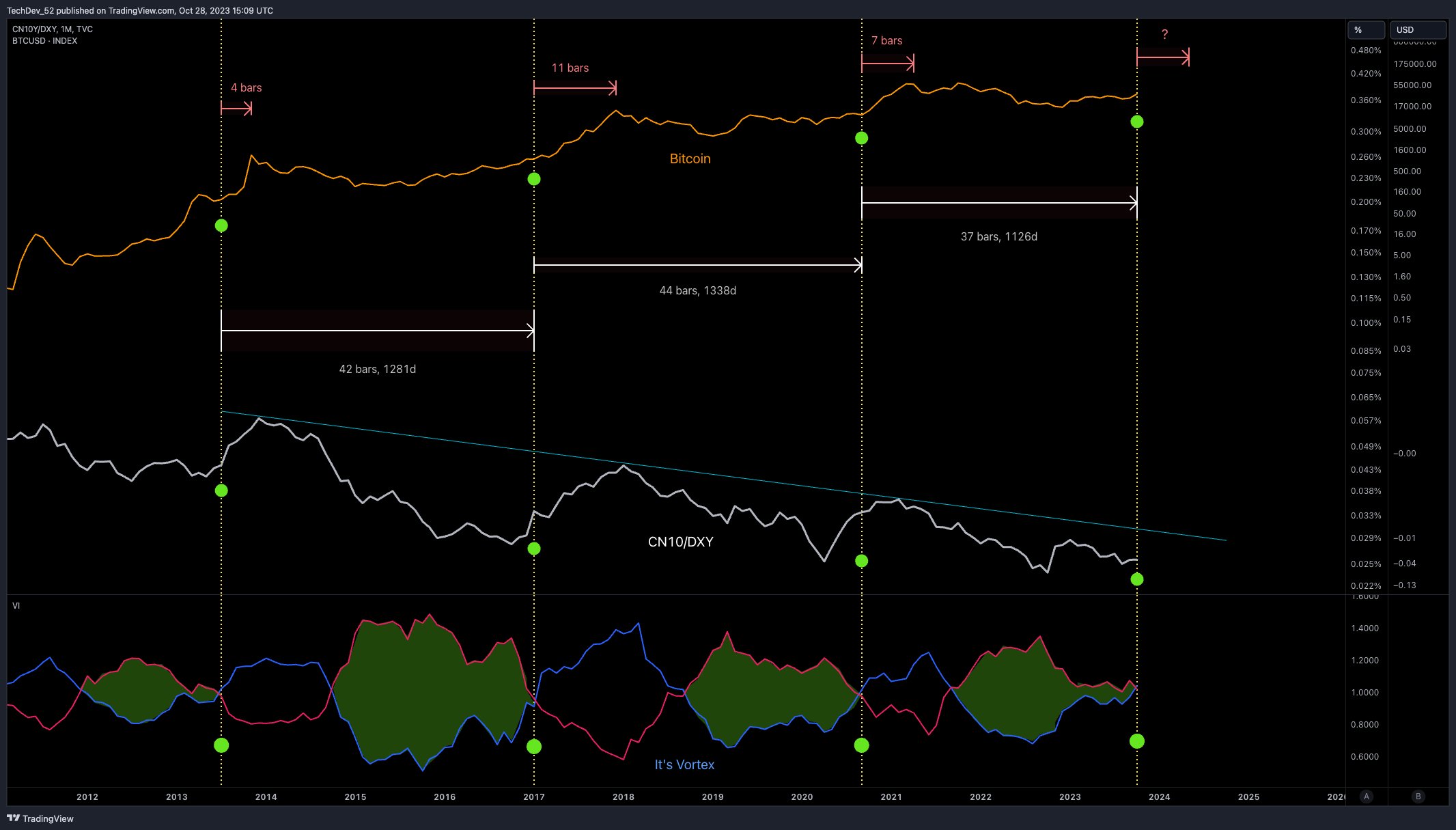
Task: Select the 'B' price scale label
Action: point(1418,796)
